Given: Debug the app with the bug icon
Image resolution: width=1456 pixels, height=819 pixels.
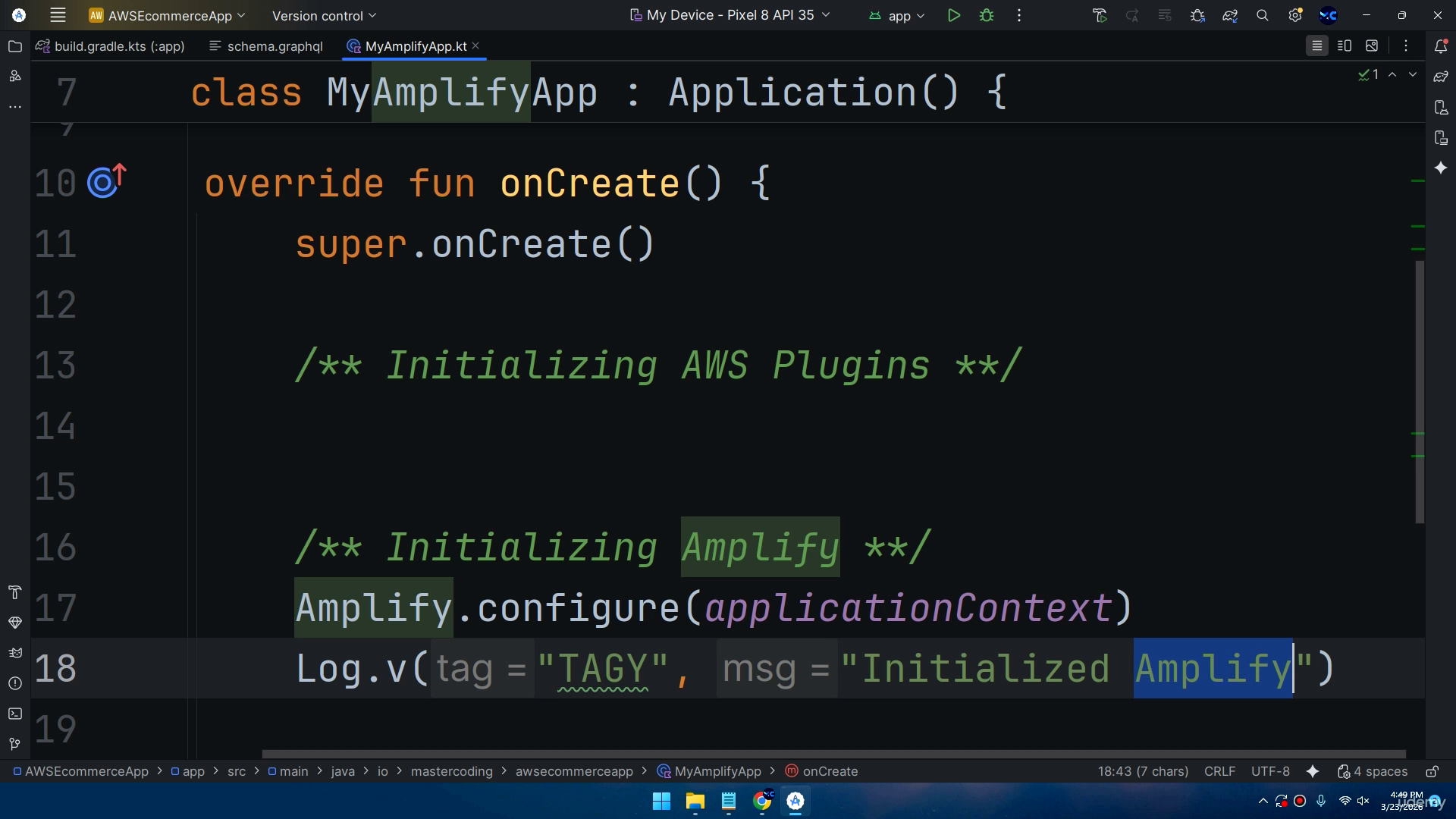Looking at the screenshot, I should point(987,15).
